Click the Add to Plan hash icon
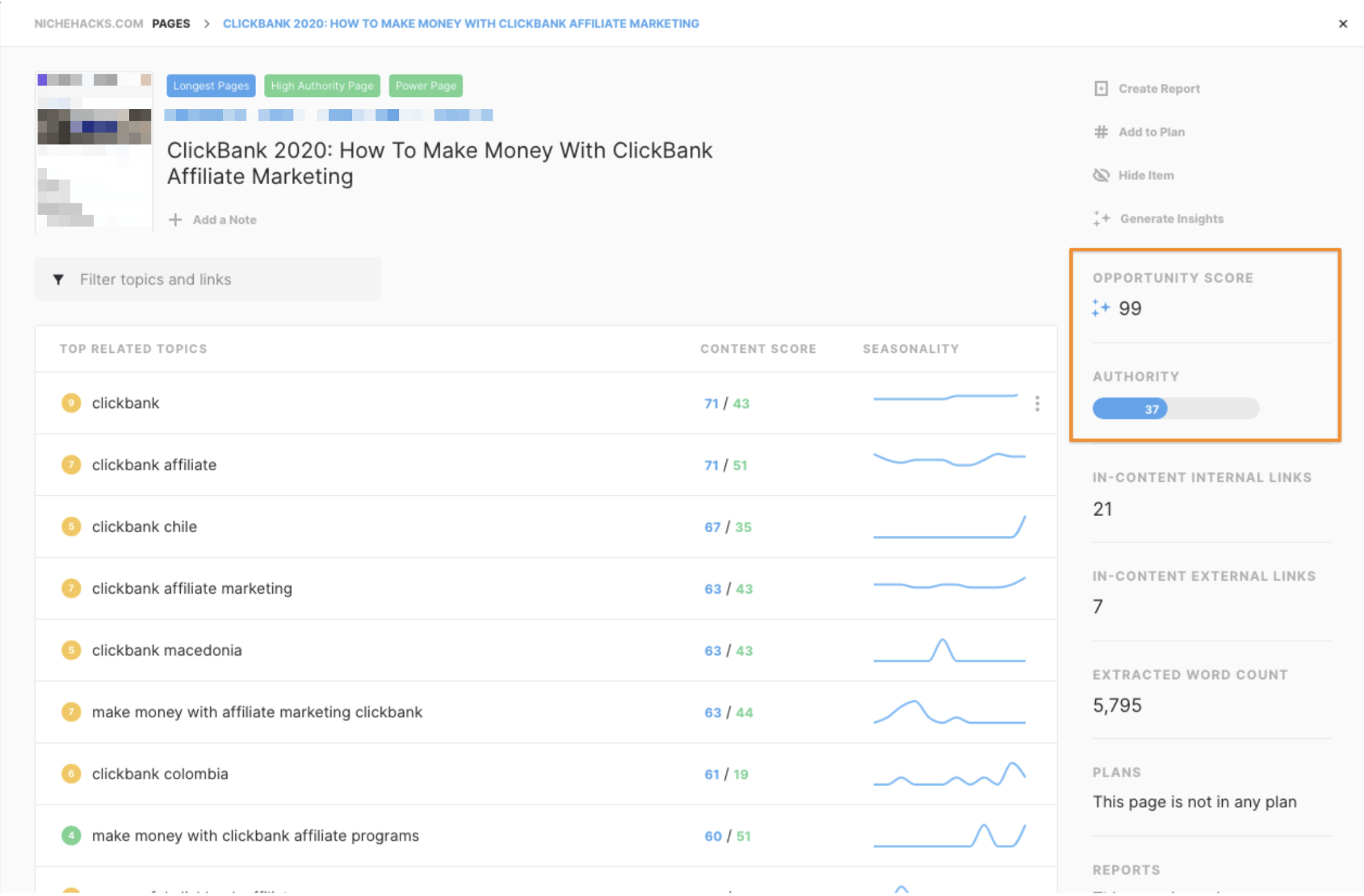 pos(1101,132)
